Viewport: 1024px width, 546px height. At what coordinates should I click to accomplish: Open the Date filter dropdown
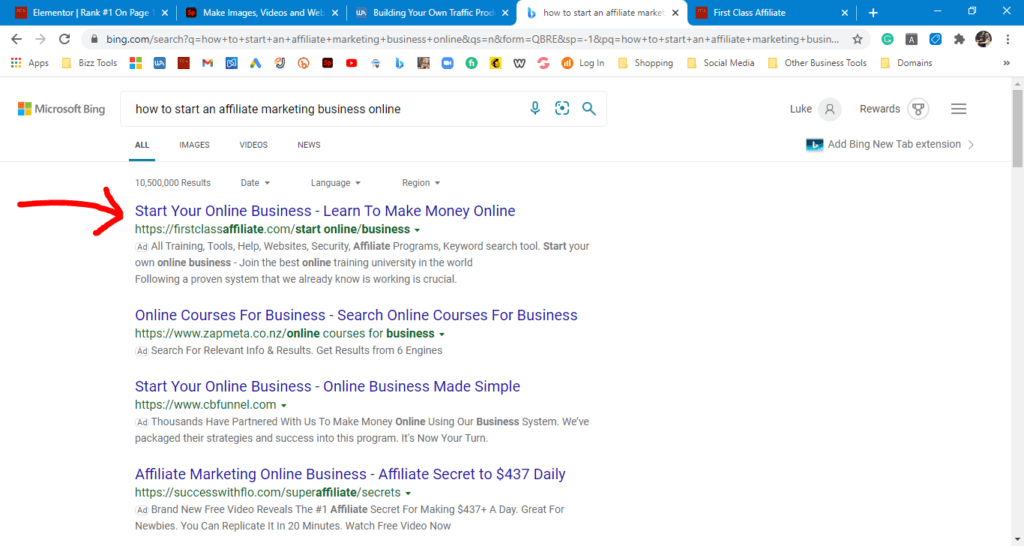click(x=255, y=183)
